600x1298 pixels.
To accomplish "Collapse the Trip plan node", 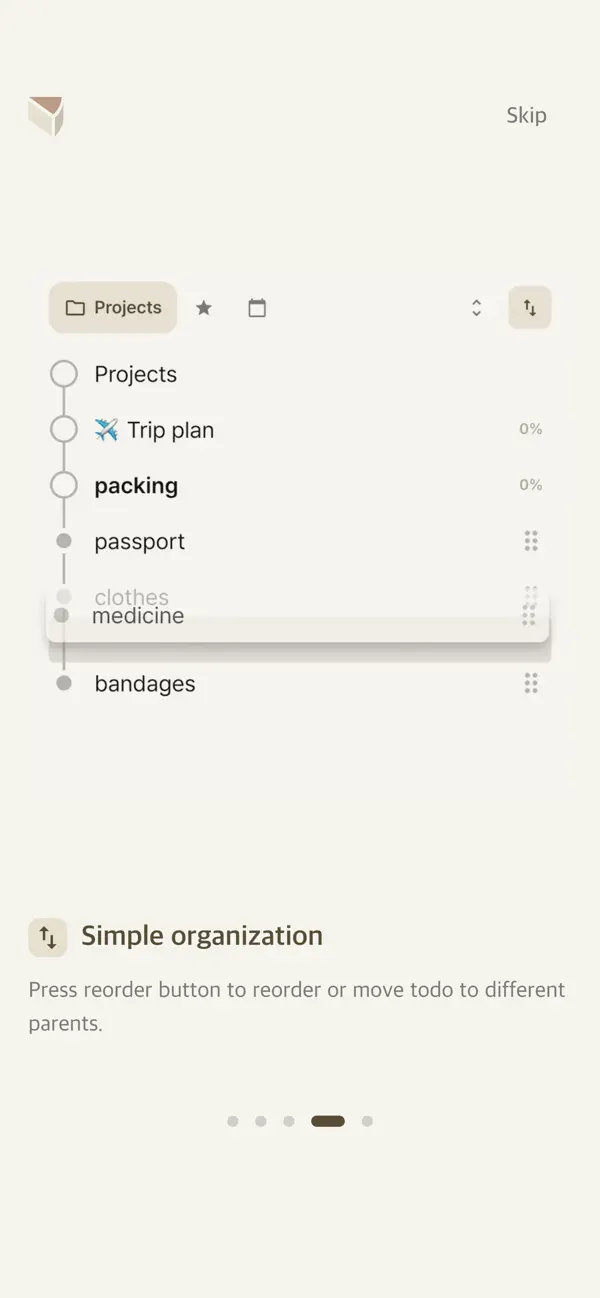I will (63, 428).
